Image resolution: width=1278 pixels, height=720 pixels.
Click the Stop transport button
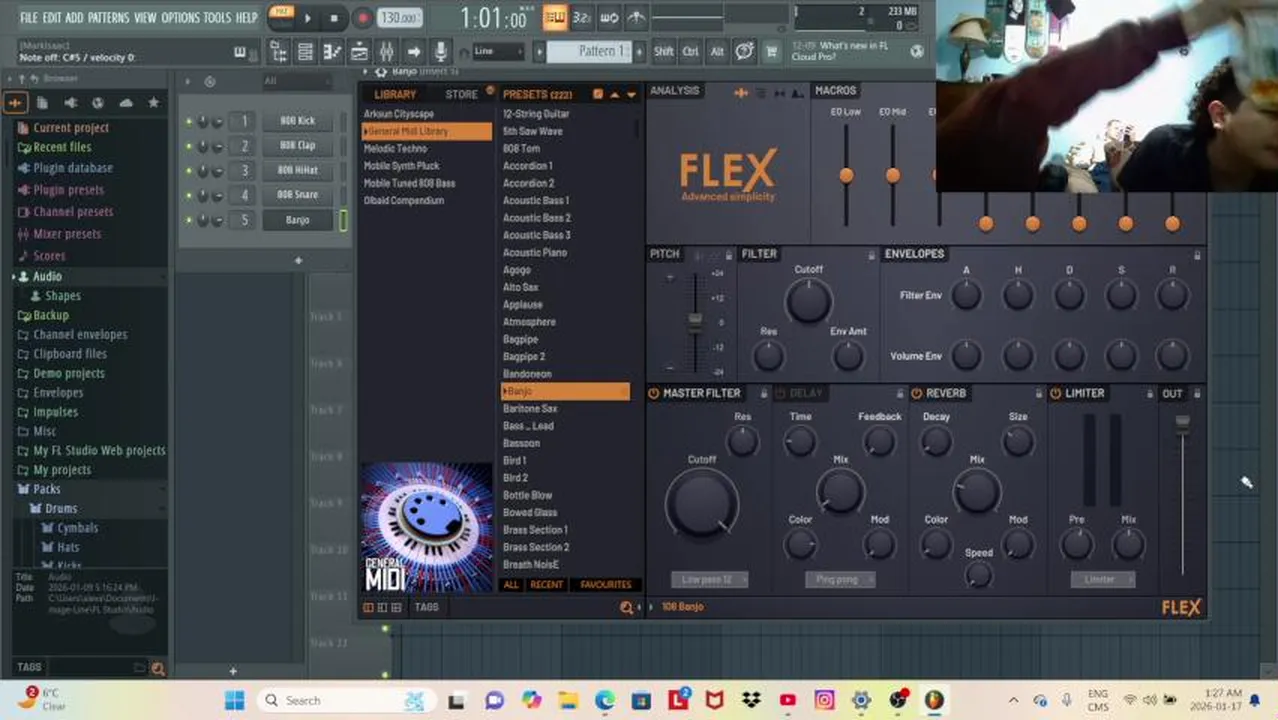point(334,17)
